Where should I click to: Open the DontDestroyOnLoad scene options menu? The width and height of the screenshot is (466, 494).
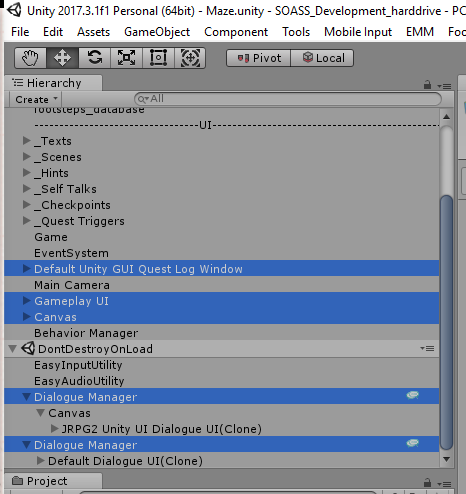point(427,348)
